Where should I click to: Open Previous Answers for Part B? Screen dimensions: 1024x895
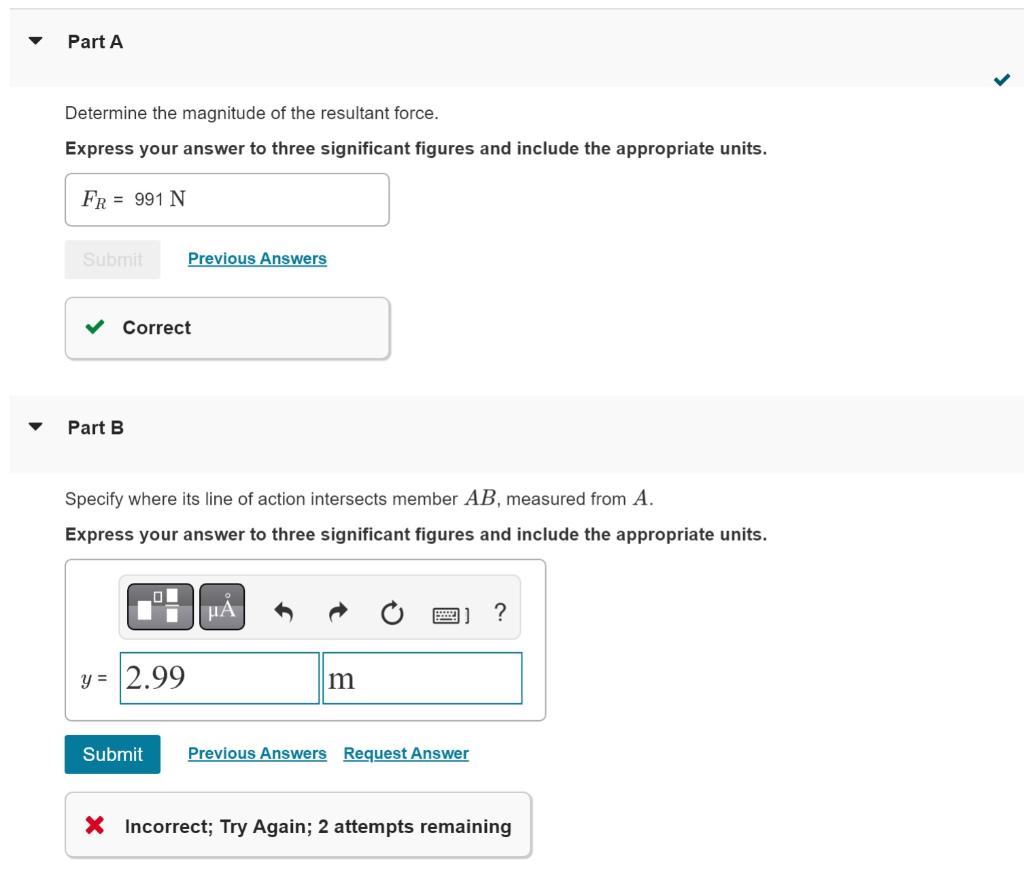(257, 753)
